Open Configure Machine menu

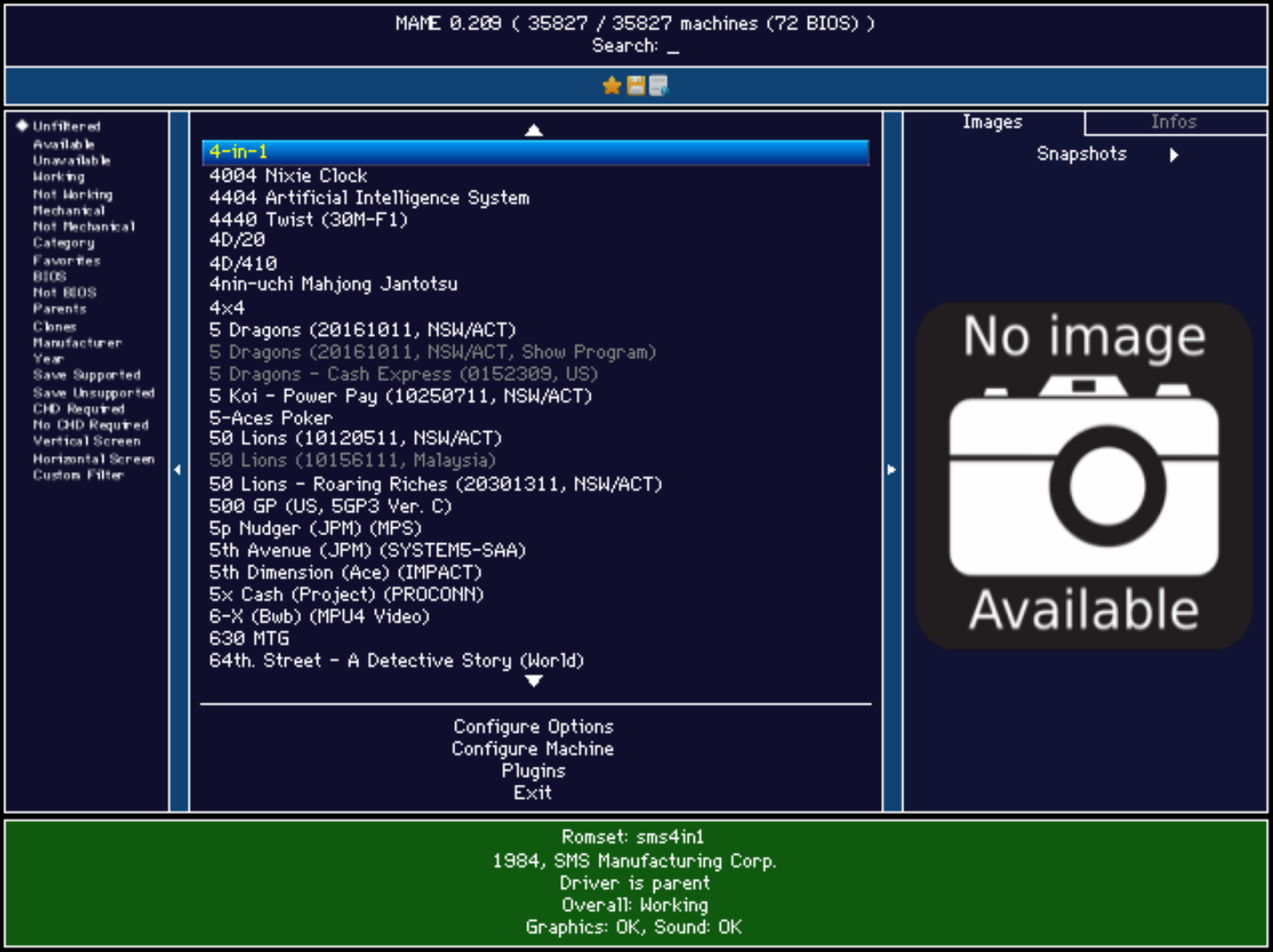(x=533, y=749)
